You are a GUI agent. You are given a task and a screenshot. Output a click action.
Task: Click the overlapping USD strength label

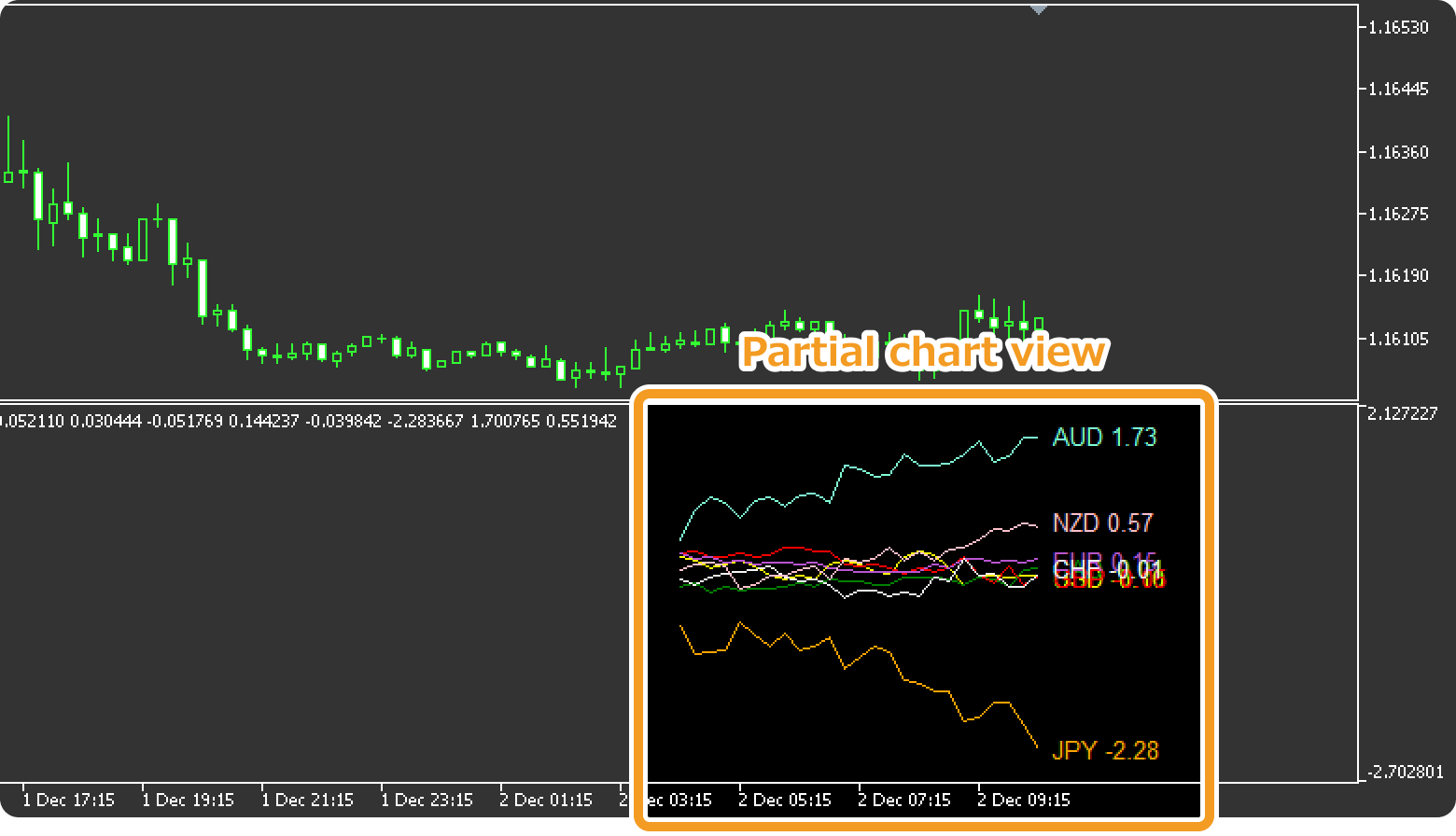pyautogui.click(x=1113, y=578)
